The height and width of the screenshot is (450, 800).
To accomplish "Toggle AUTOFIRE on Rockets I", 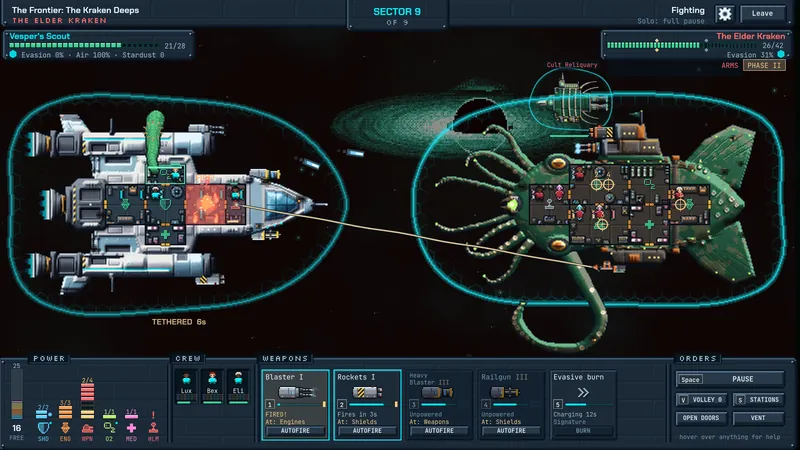I will 367,431.
